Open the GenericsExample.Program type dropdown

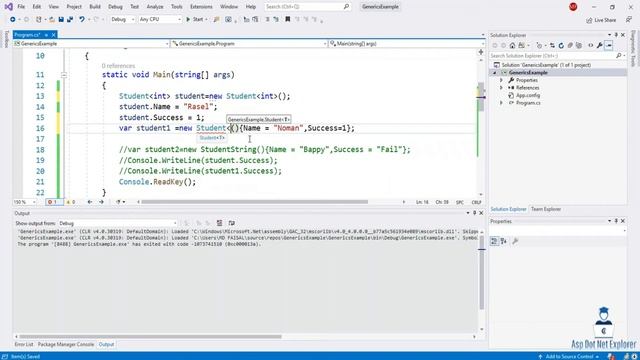pos(249,43)
